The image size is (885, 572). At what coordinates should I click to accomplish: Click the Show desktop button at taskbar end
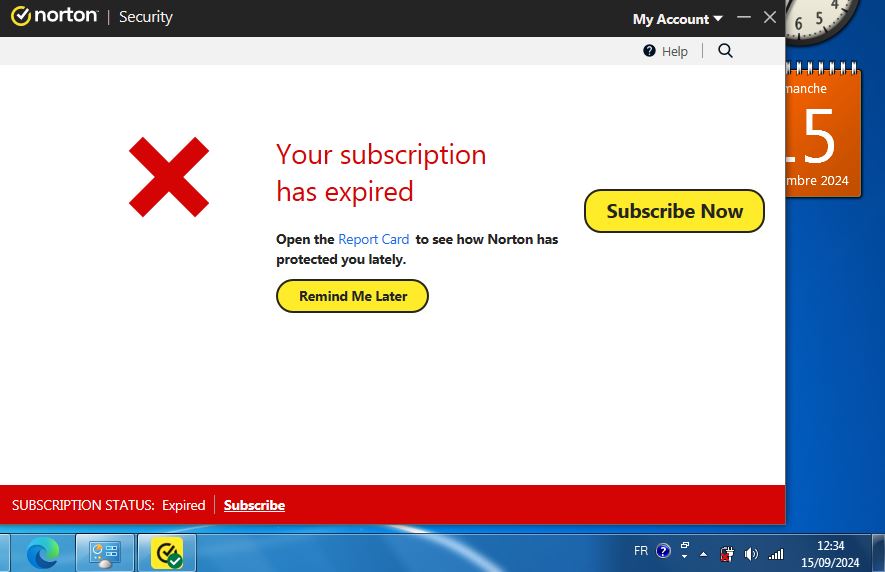(879, 553)
